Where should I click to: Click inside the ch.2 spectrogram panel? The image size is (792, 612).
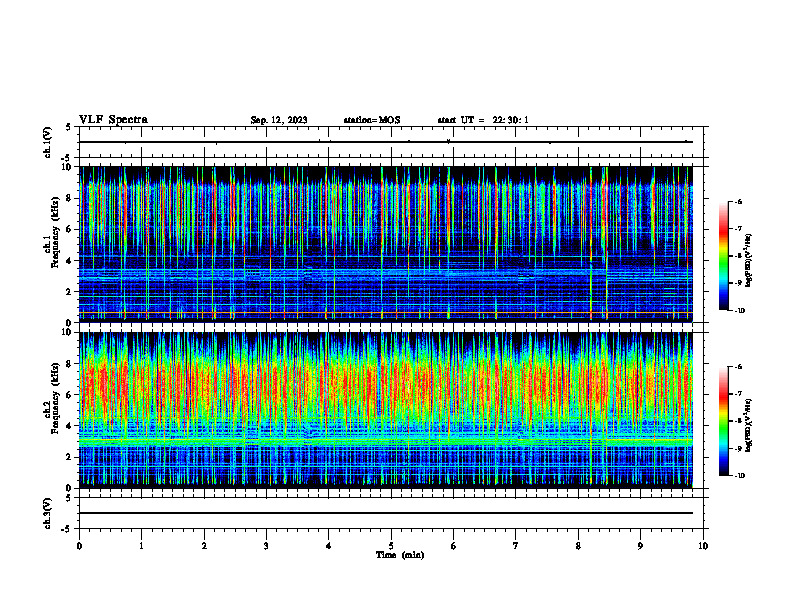click(386, 410)
